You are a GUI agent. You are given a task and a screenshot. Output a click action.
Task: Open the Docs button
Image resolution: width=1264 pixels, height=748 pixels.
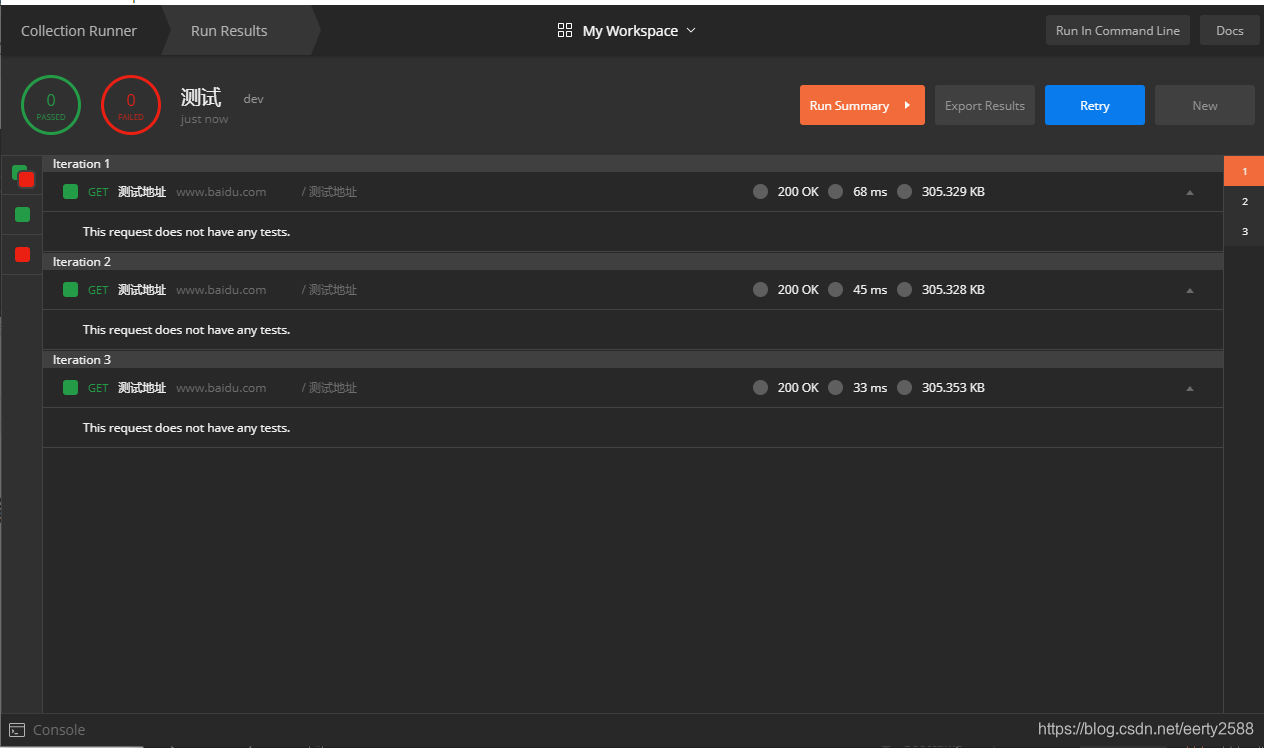(1230, 31)
